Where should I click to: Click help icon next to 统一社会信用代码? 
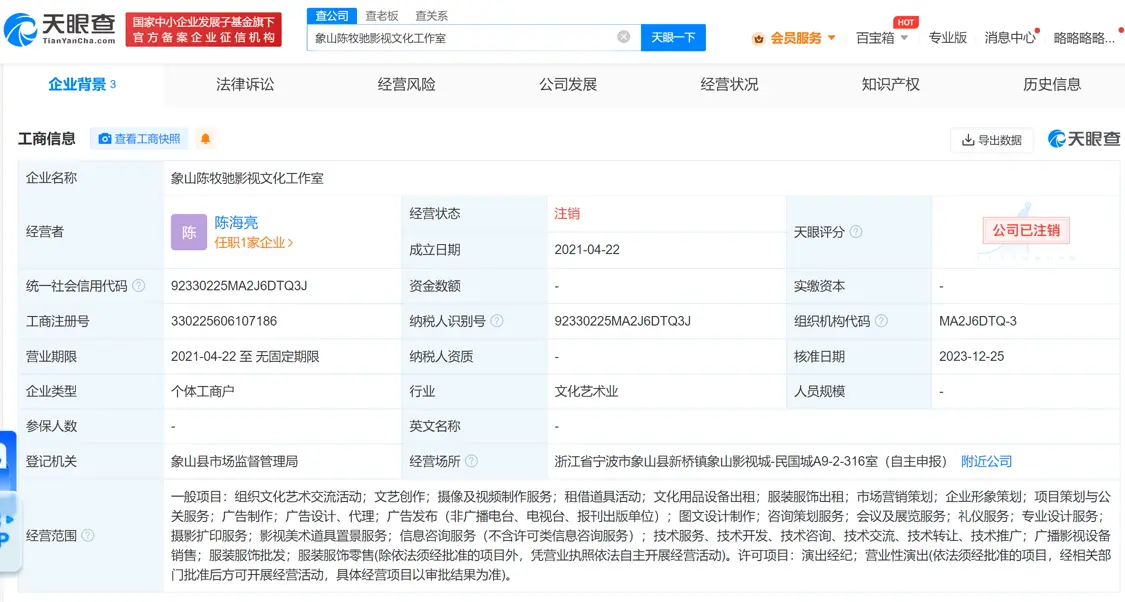[x=139, y=286]
